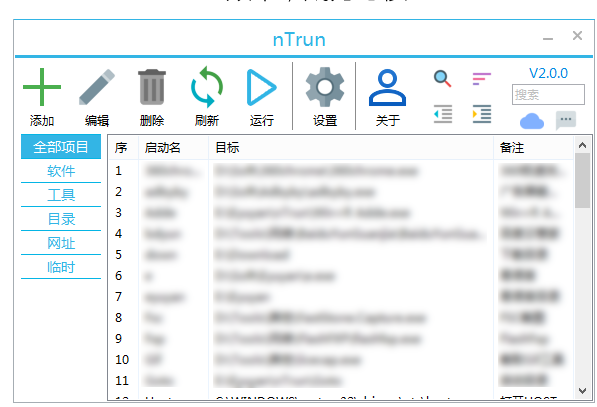Click the blue cloud icon

pos(532,121)
